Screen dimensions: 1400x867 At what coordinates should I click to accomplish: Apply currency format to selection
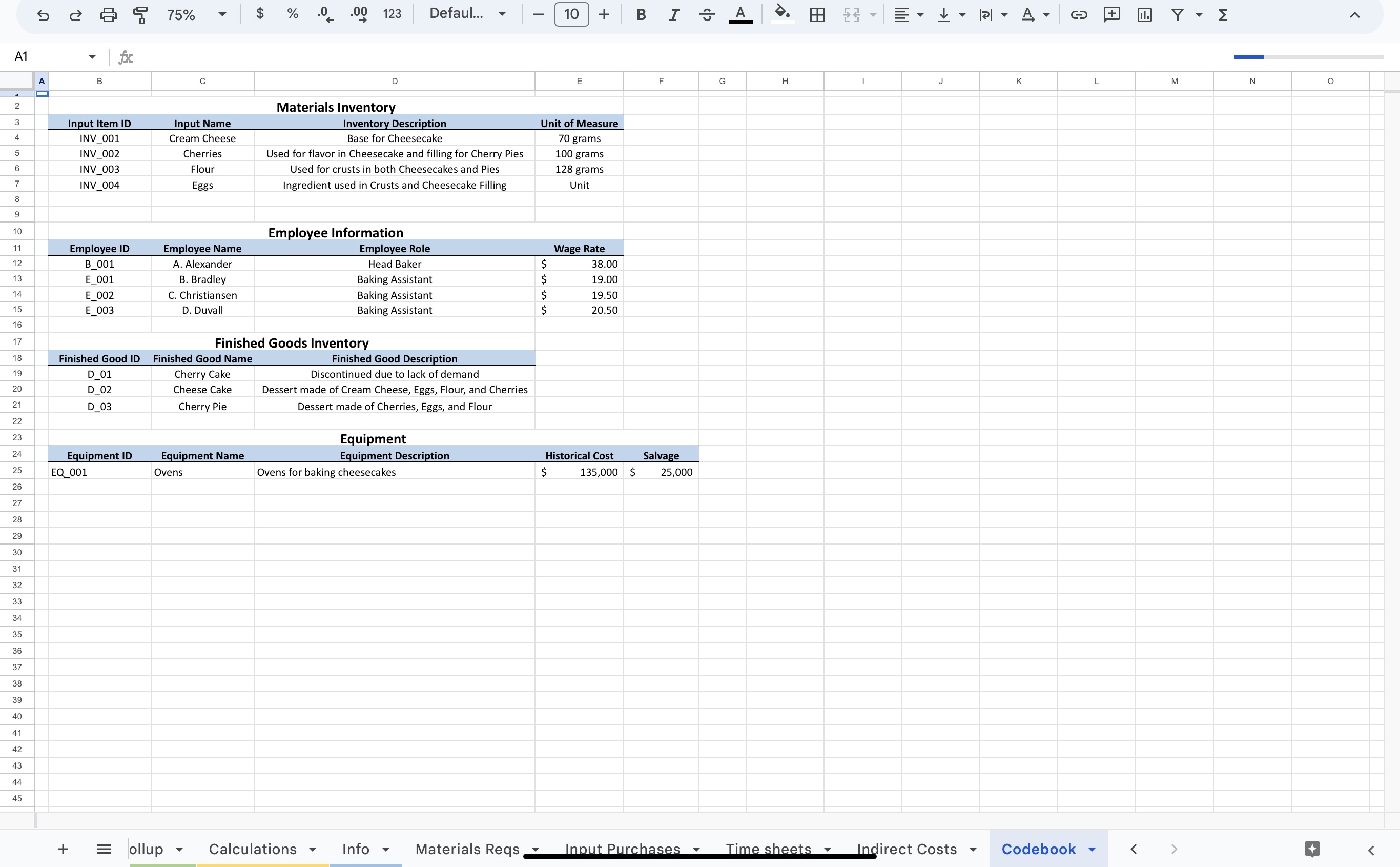click(260, 14)
